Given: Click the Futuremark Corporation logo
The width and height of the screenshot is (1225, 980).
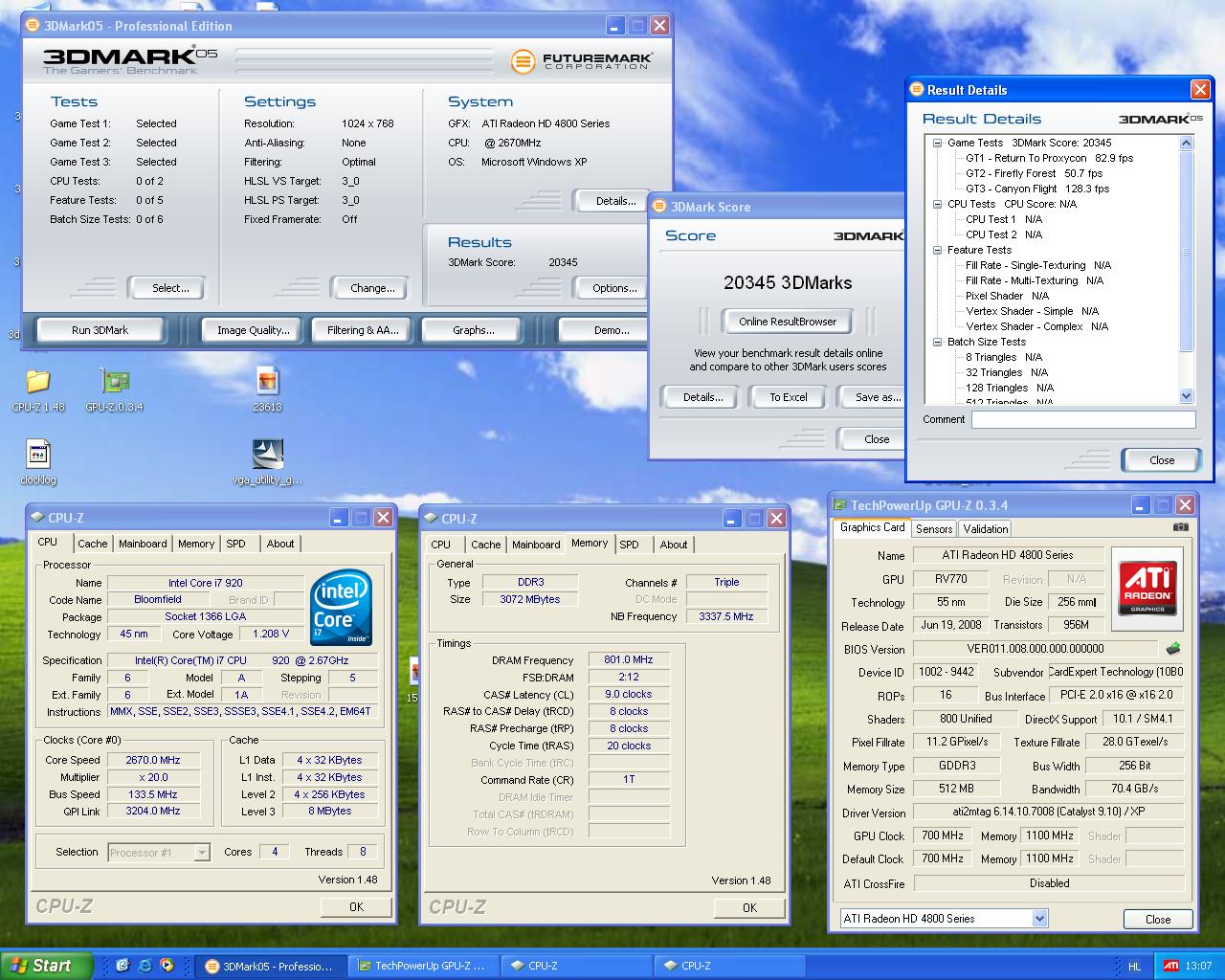Looking at the screenshot, I should (581, 62).
